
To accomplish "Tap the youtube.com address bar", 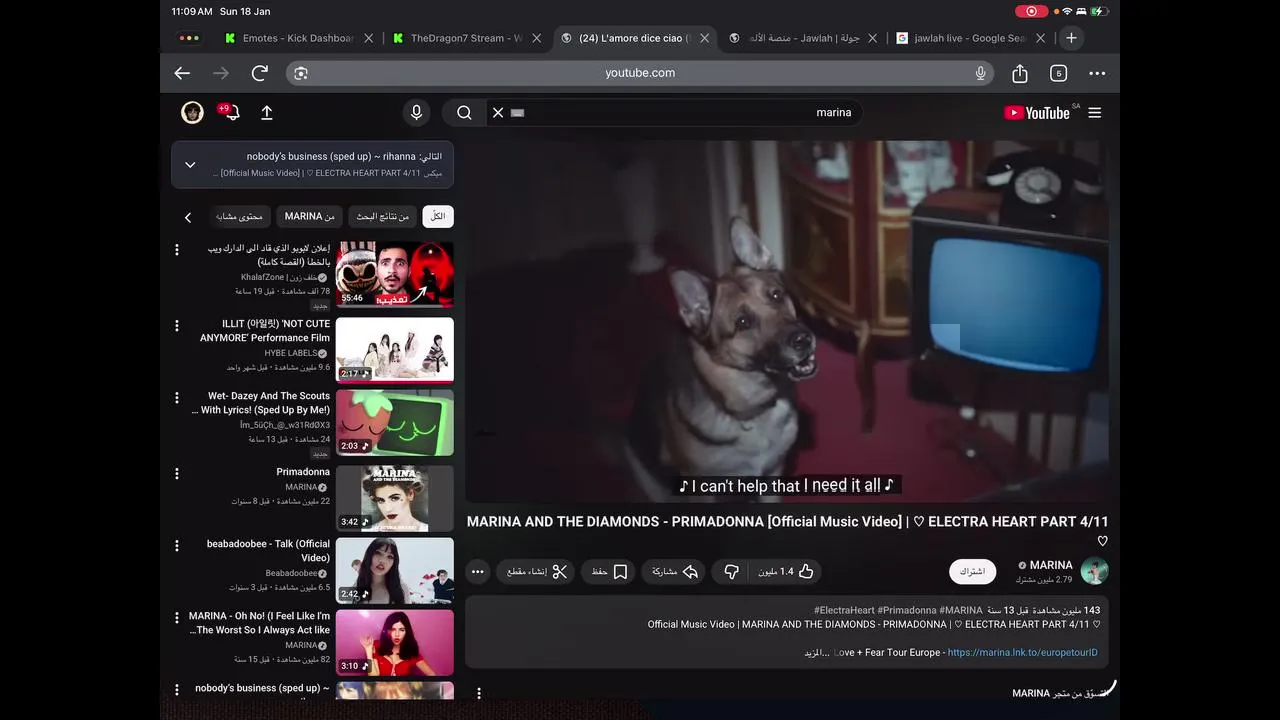I will [x=640, y=73].
